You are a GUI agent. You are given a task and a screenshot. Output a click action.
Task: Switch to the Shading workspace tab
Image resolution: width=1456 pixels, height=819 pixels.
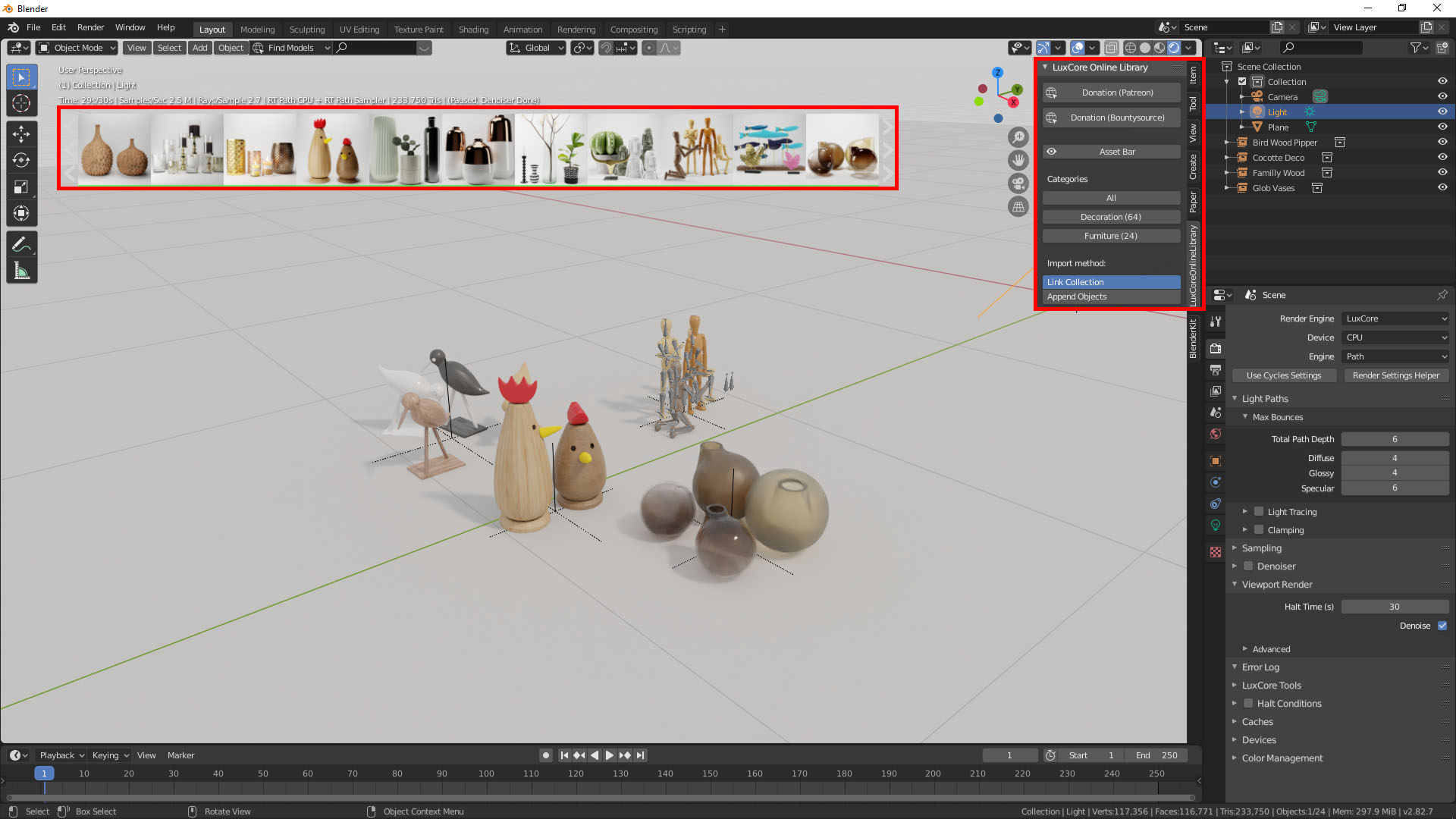[x=473, y=30]
